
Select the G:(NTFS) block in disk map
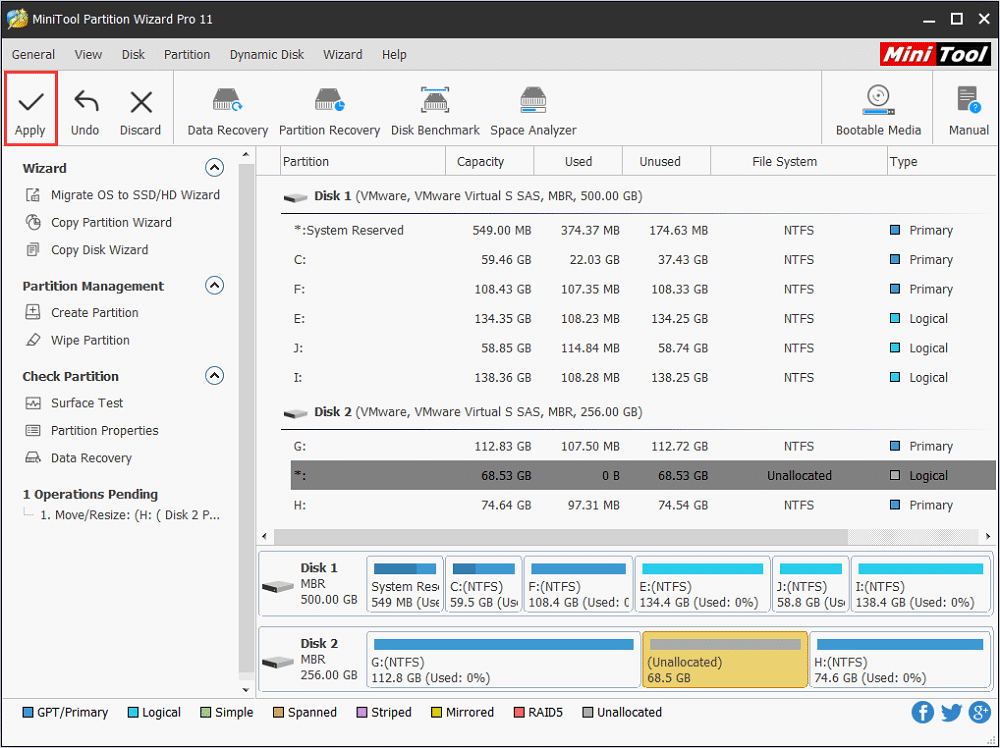(503, 659)
